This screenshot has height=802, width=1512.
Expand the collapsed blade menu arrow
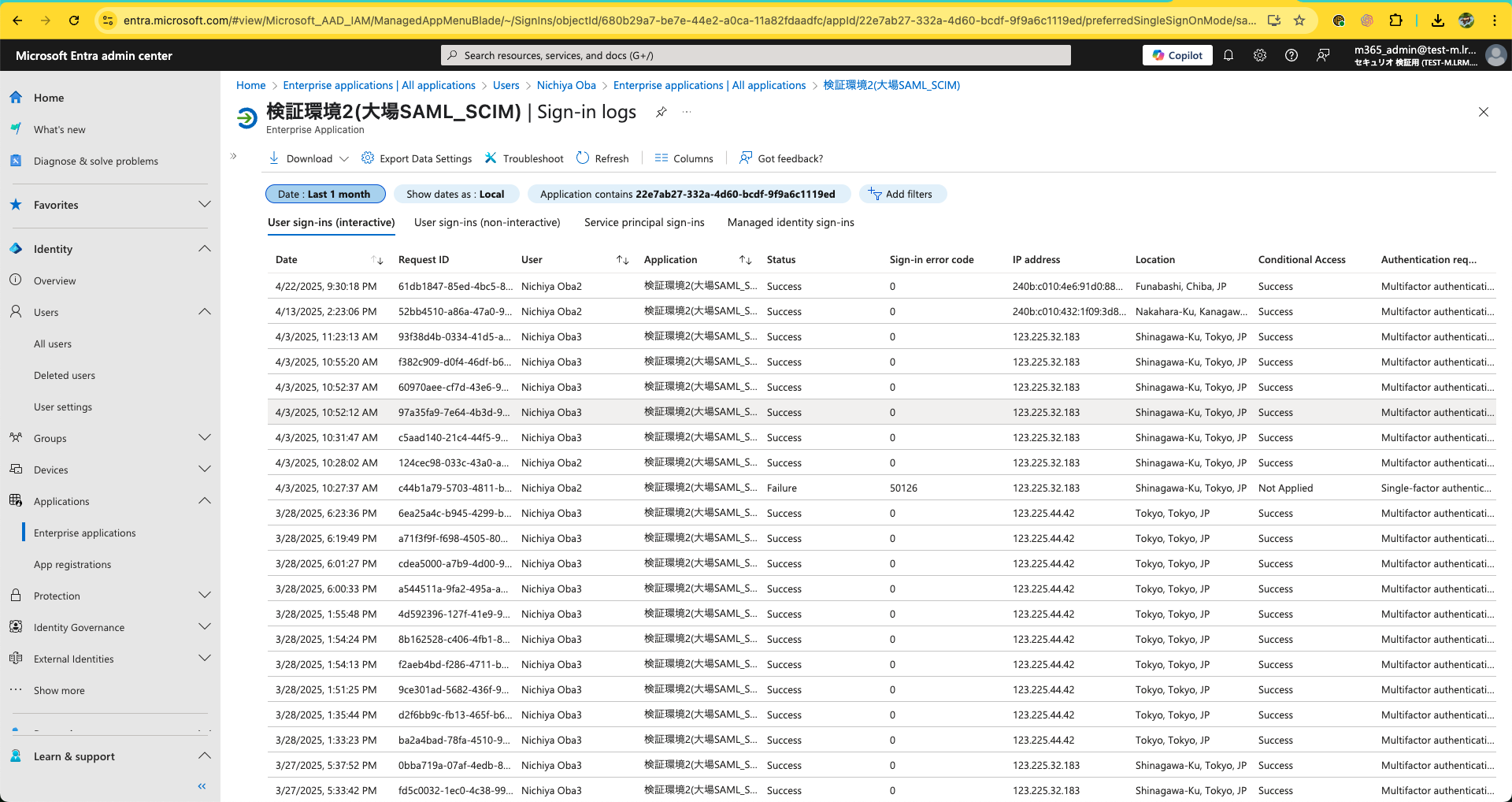234,156
